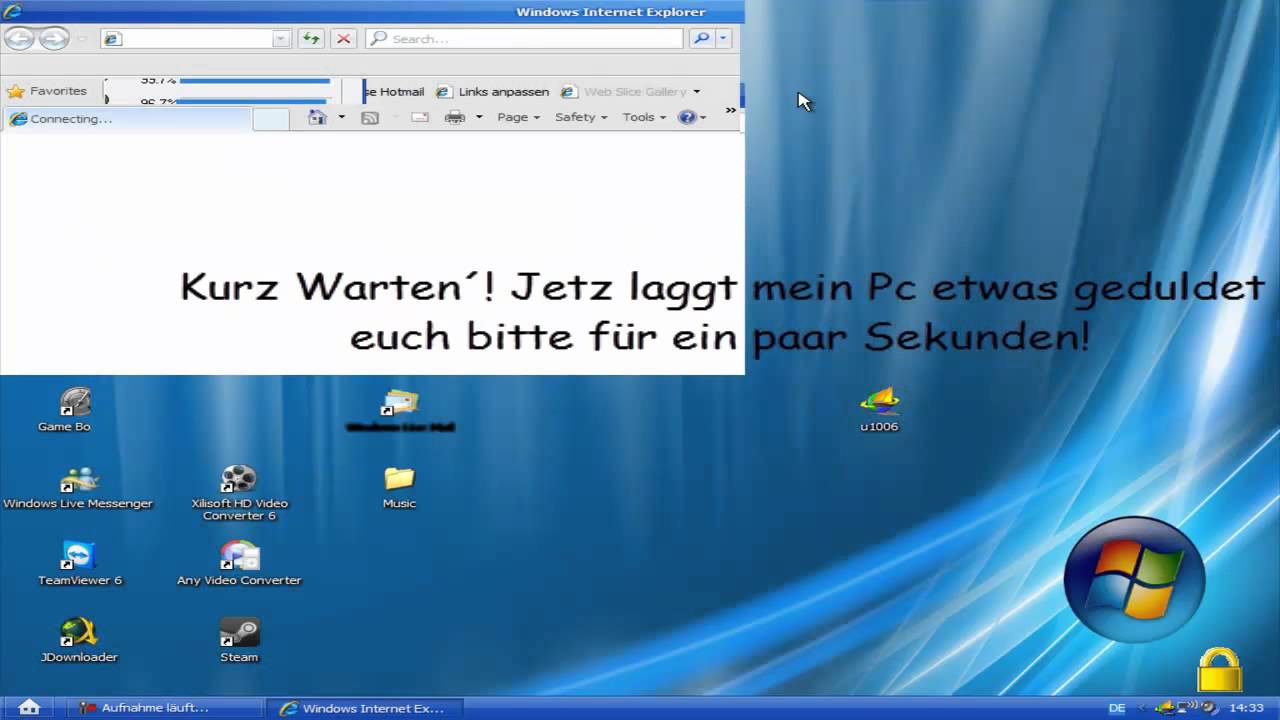Click the Windows logo orb
The image size is (1280, 720).
[1134, 580]
